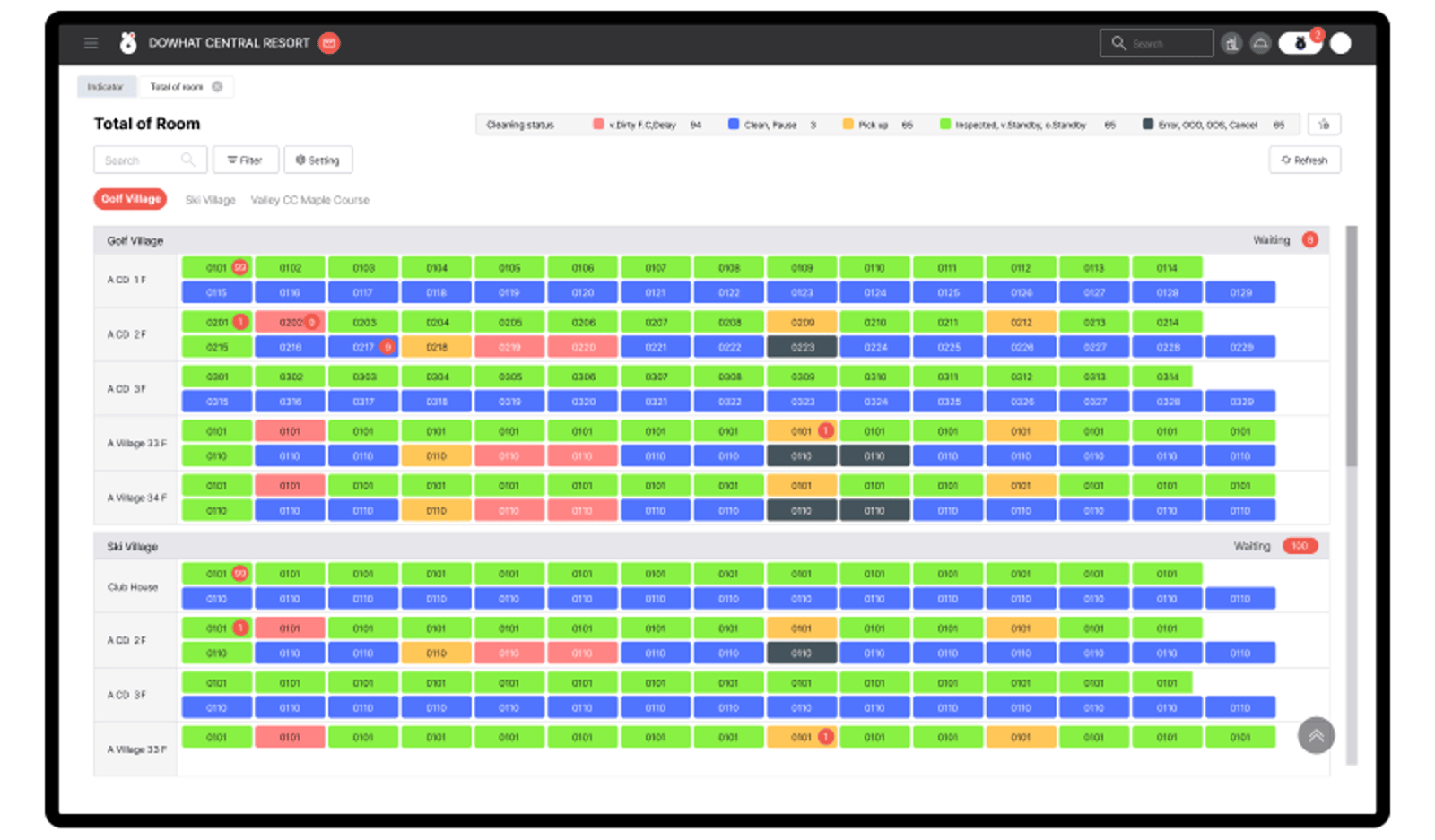Click the Ski Village Waiting badge 100

pyautogui.click(x=1300, y=546)
